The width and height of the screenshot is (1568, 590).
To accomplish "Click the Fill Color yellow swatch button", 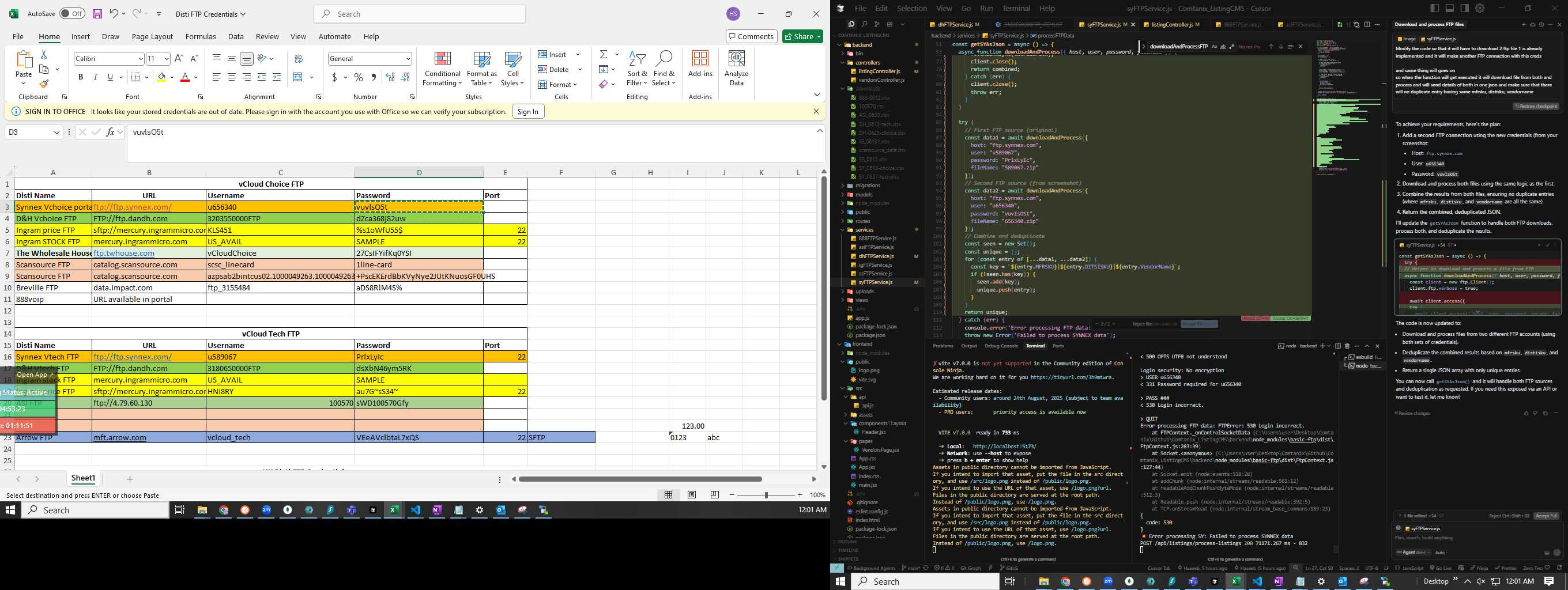I will tap(161, 77).
